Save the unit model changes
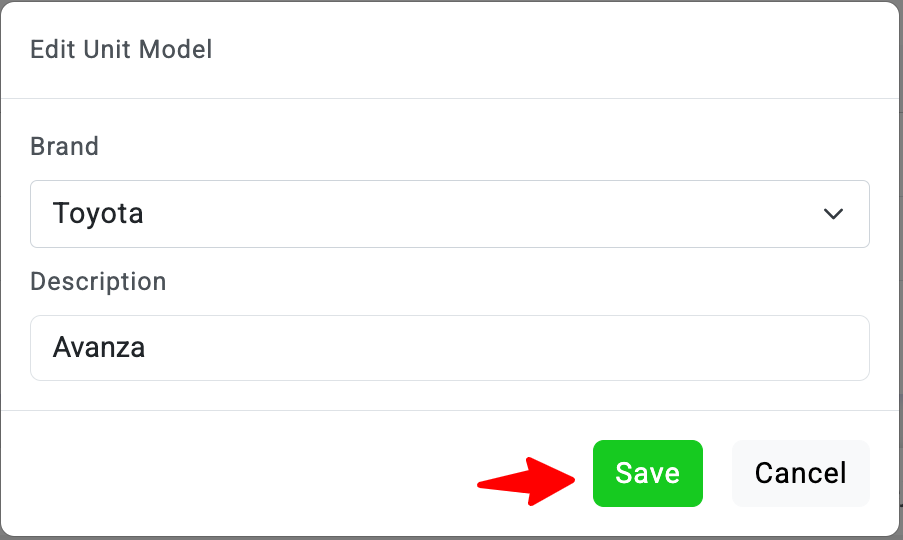The height and width of the screenshot is (540, 903). click(647, 473)
